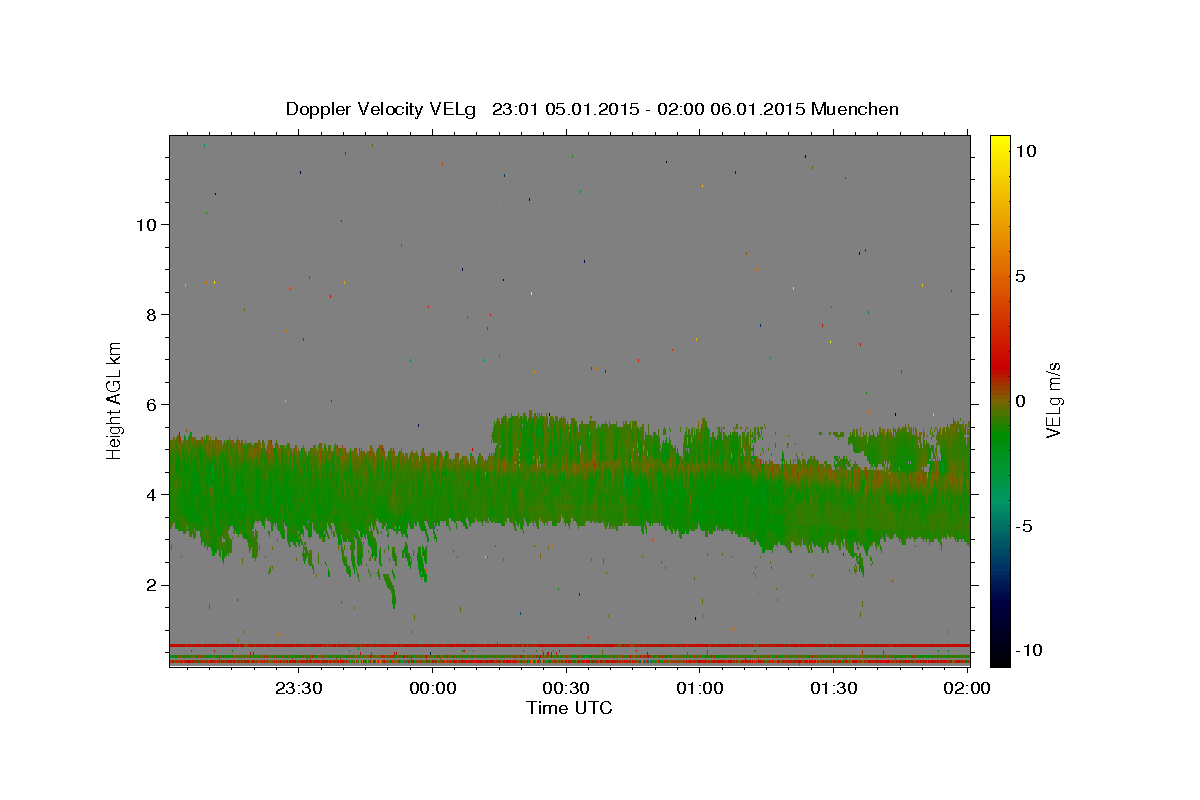Click the 'Time UTC' axis label

pyautogui.click(x=569, y=708)
